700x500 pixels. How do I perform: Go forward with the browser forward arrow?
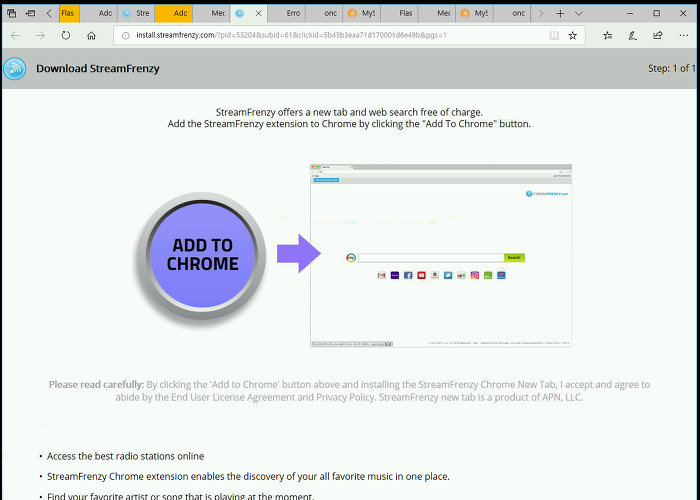[41, 36]
